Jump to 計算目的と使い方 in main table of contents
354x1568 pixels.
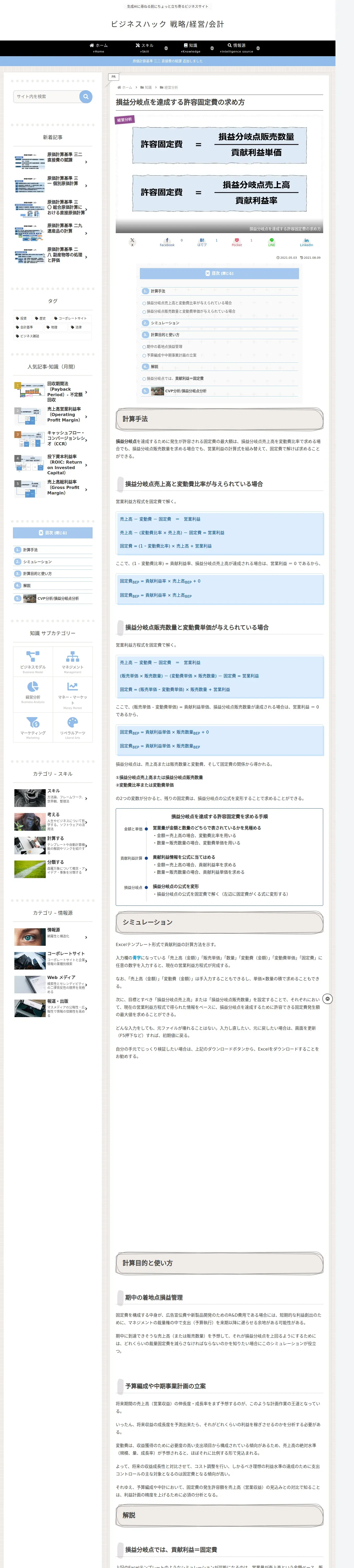(x=165, y=335)
